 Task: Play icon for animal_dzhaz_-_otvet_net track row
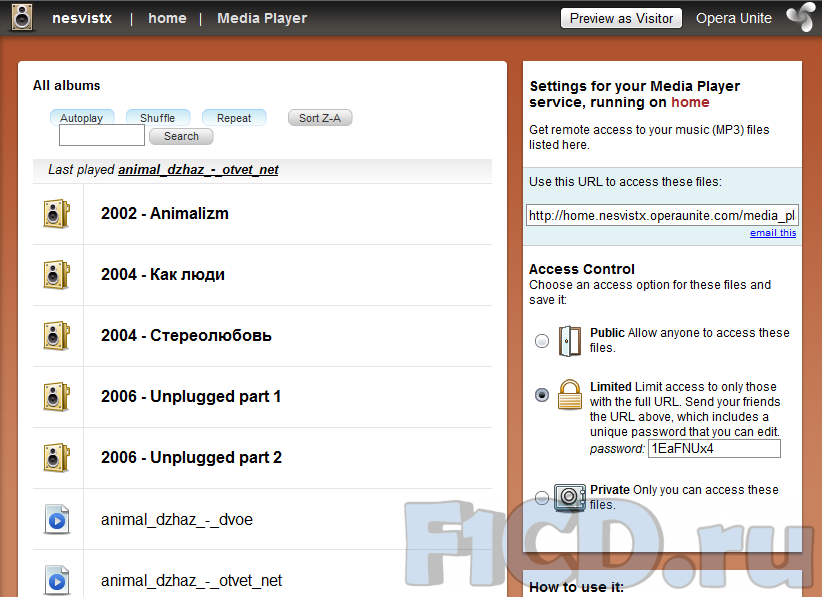57,580
